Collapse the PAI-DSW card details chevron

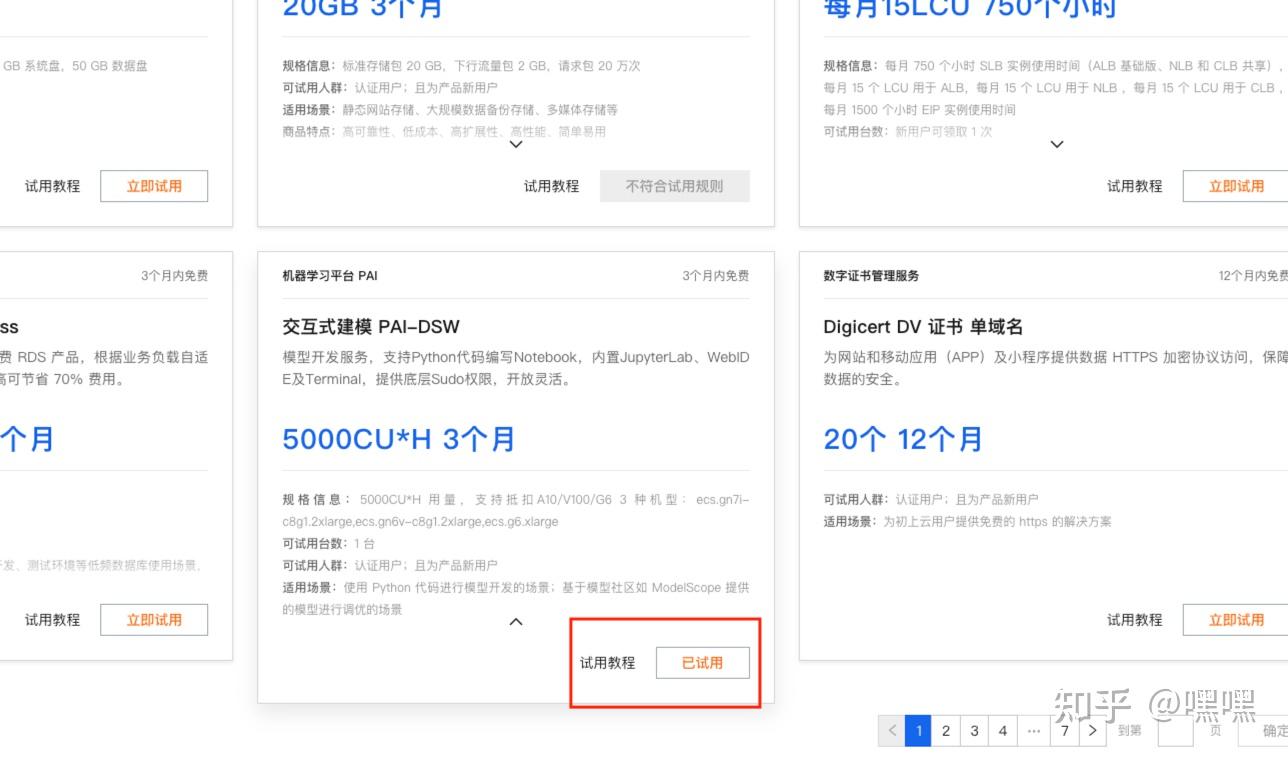pos(516,621)
